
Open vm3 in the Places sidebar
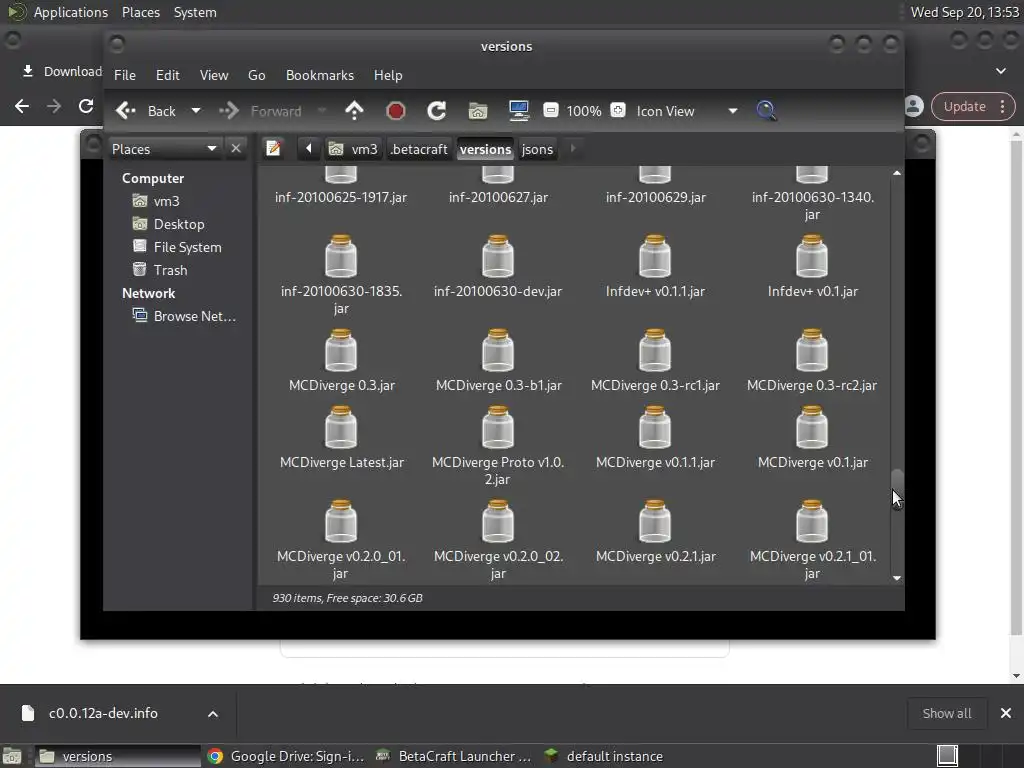coord(156,201)
